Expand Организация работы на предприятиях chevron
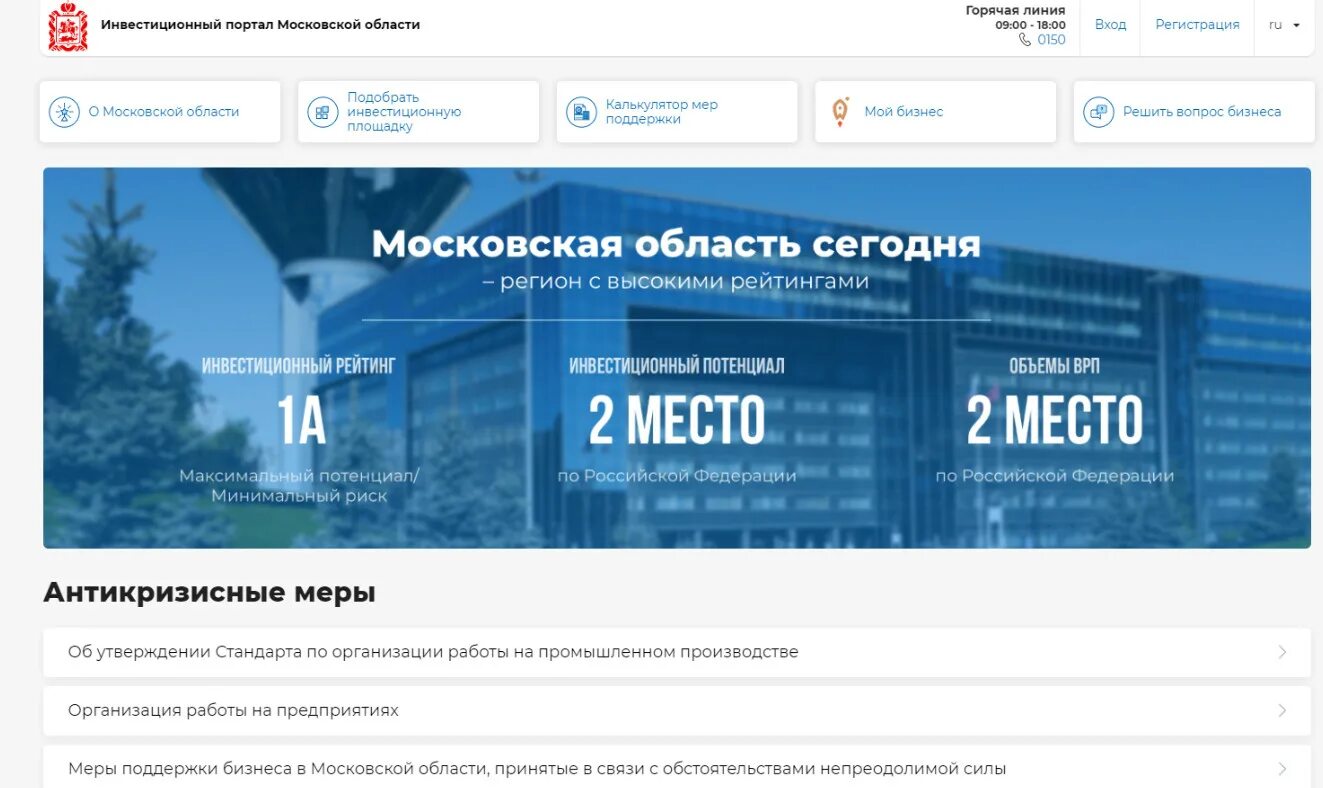This screenshot has height=788, width=1323. pos(1282,711)
